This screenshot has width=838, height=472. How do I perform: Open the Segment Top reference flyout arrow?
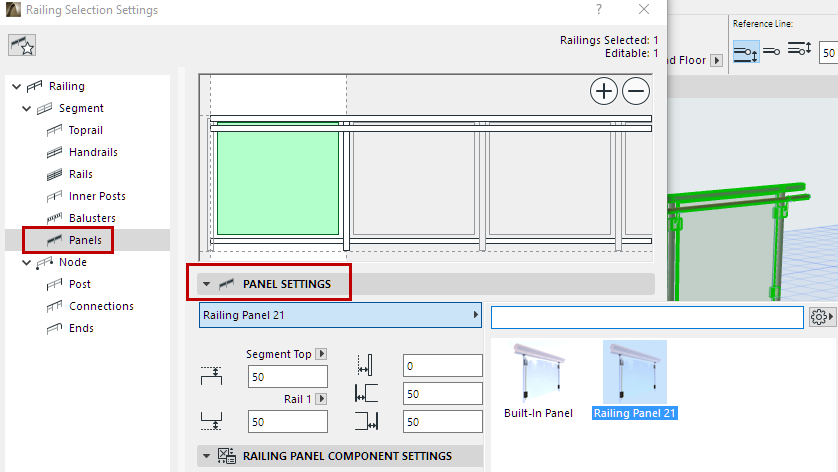coord(321,354)
